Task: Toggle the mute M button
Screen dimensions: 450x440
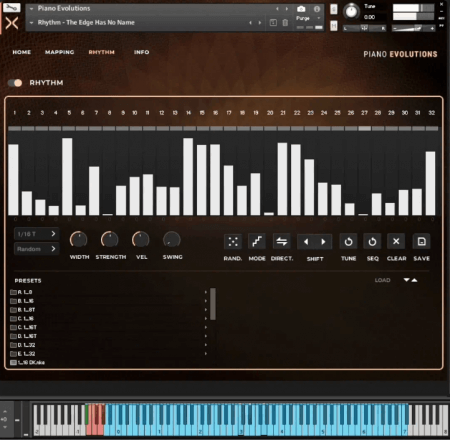Action: [334, 26]
